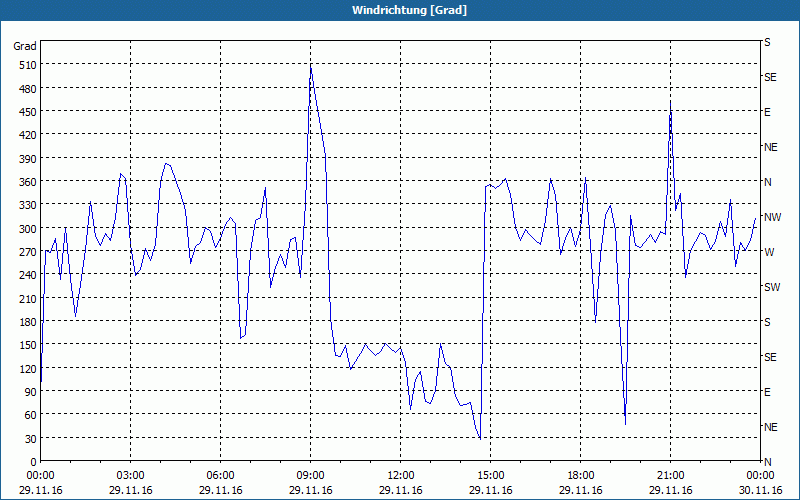The width and height of the screenshot is (800, 500).
Task: Click the 30 y-axis tick label
Action: [x=31, y=439]
